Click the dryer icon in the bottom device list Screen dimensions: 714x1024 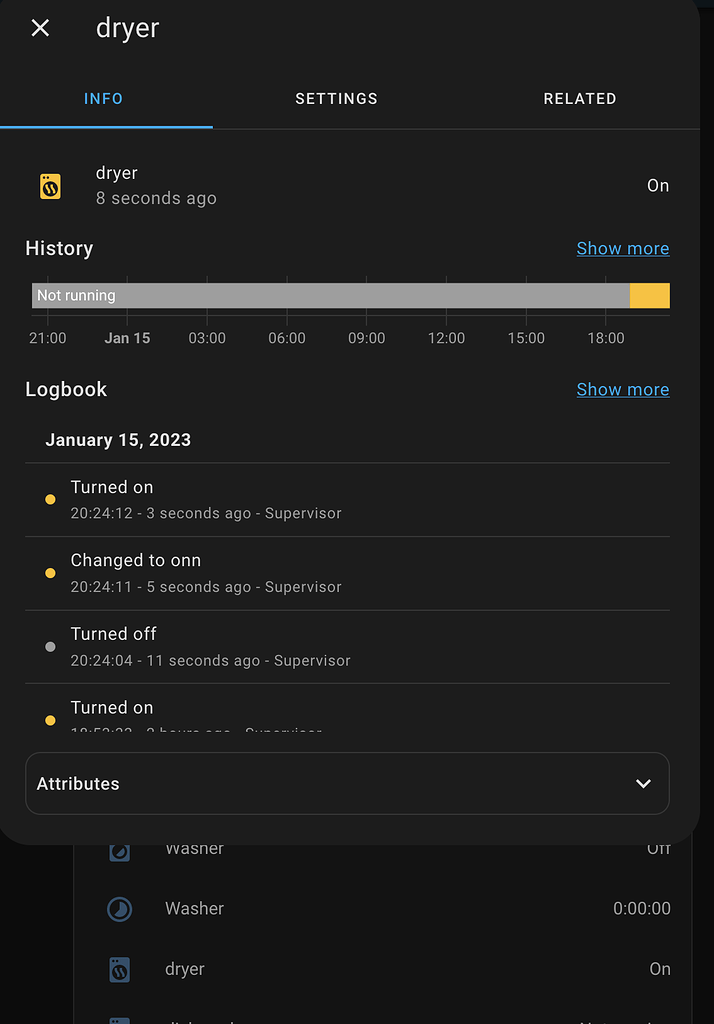(x=119, y=969)
